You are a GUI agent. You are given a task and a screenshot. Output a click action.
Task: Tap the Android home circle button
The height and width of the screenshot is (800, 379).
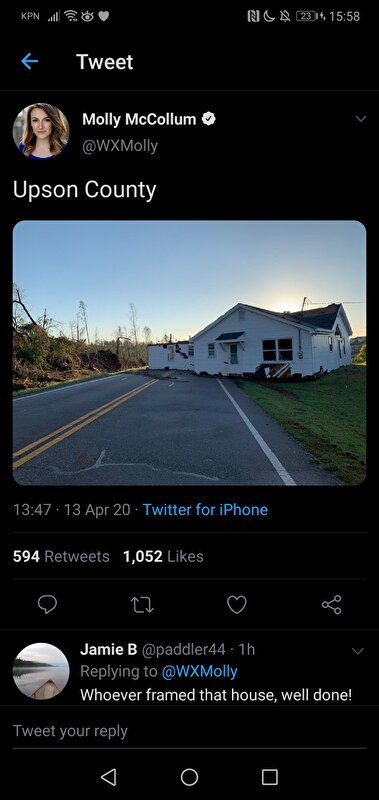pos(189,777)
